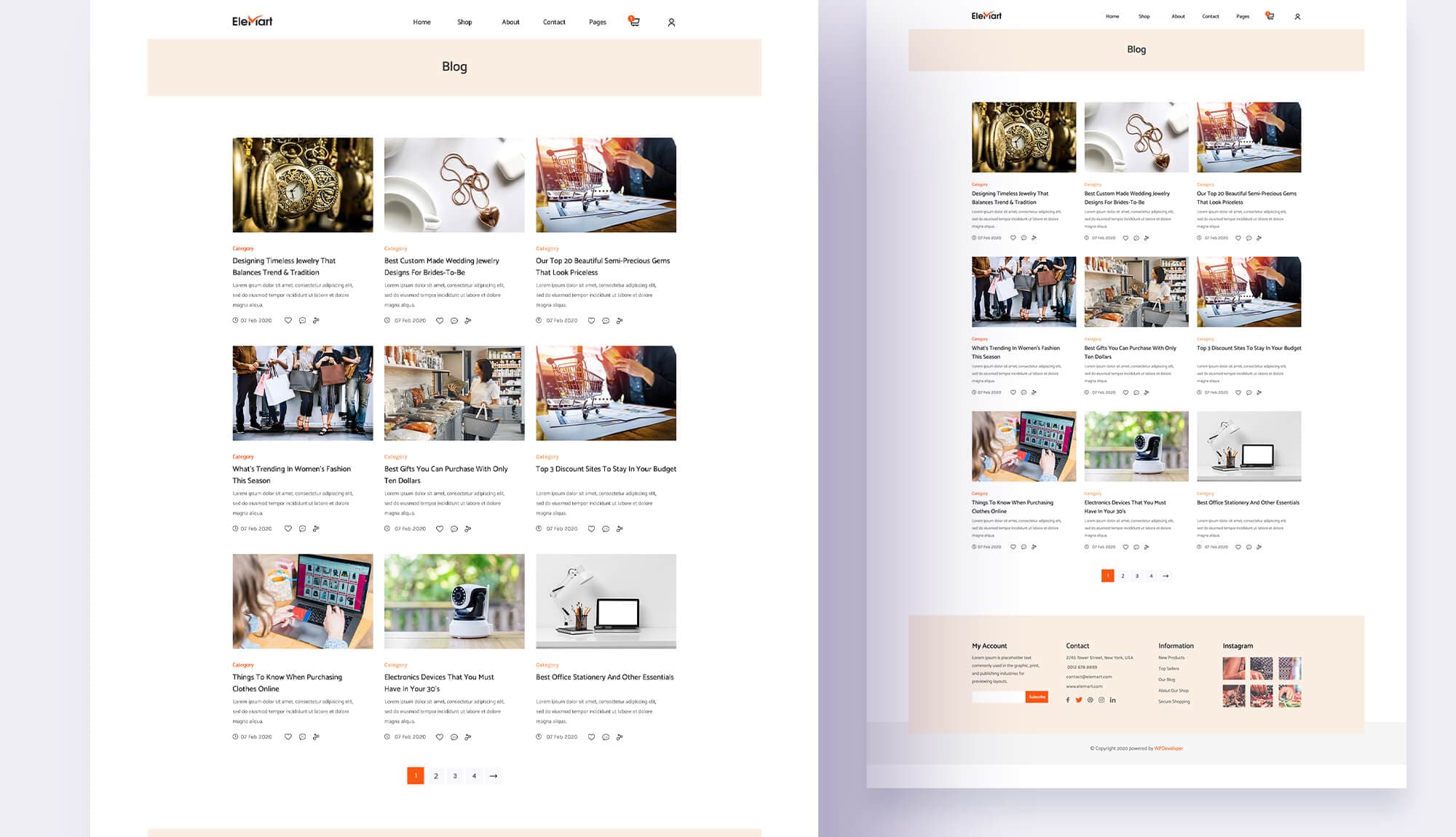Screen dimensions: 1456x837
Task: Like the 'Electronics Devices' post on left page
Action: (x=440, y=737)
